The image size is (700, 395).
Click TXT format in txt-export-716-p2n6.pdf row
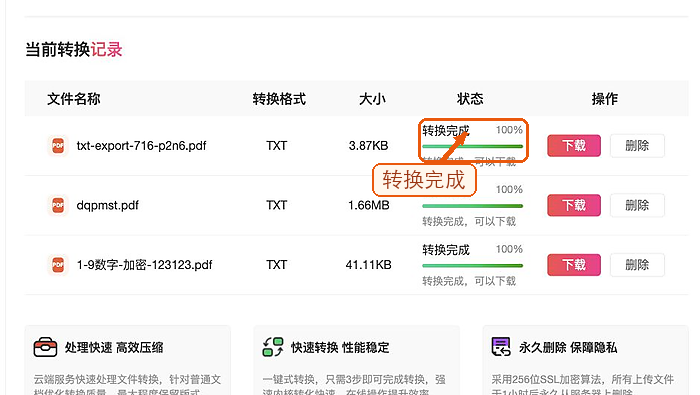click(276, 146)
